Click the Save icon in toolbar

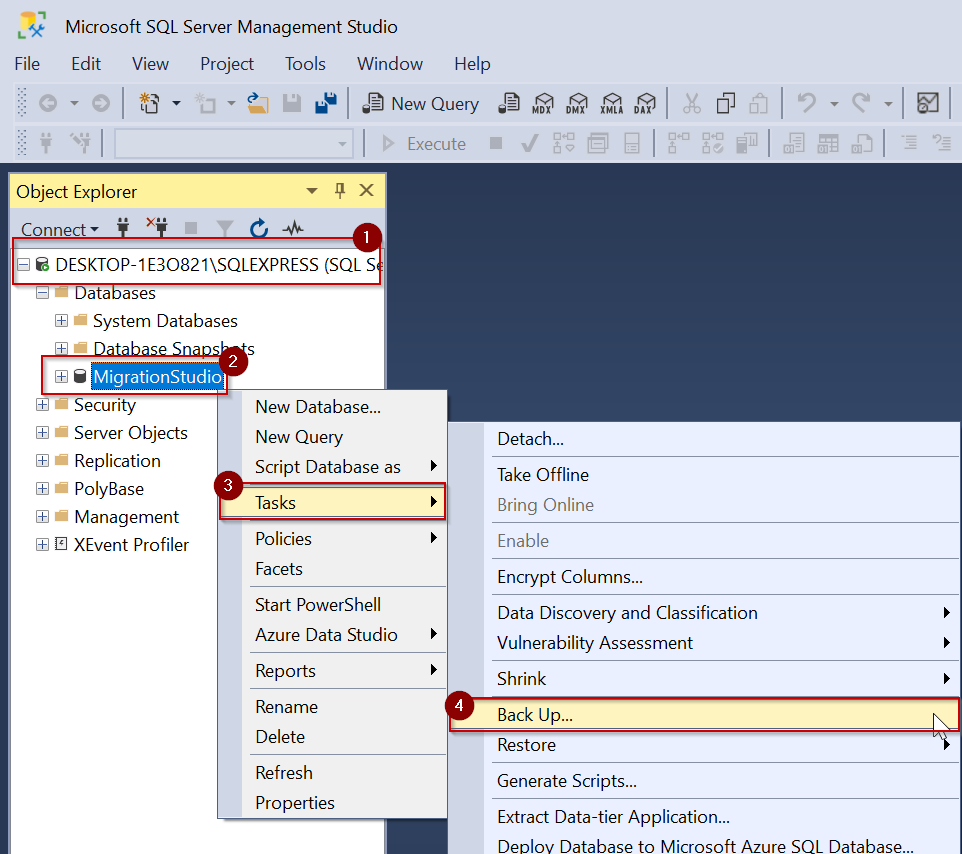(291, 103)
